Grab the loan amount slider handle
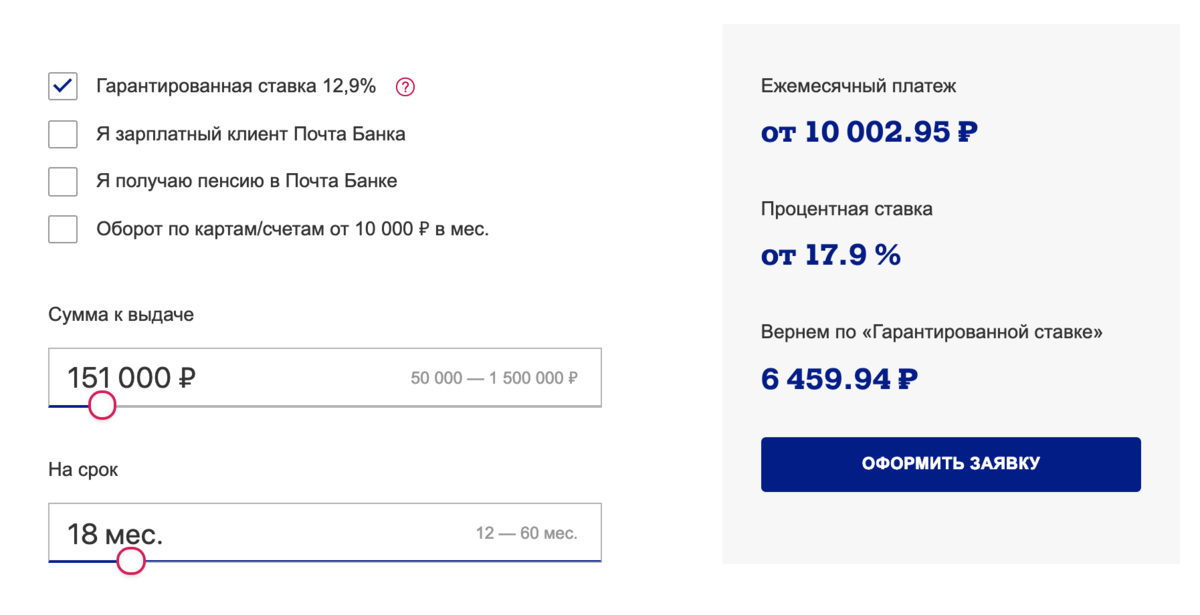Viewport: 1200px width, 615px height. pyautogui.click(x=102, y=405)
